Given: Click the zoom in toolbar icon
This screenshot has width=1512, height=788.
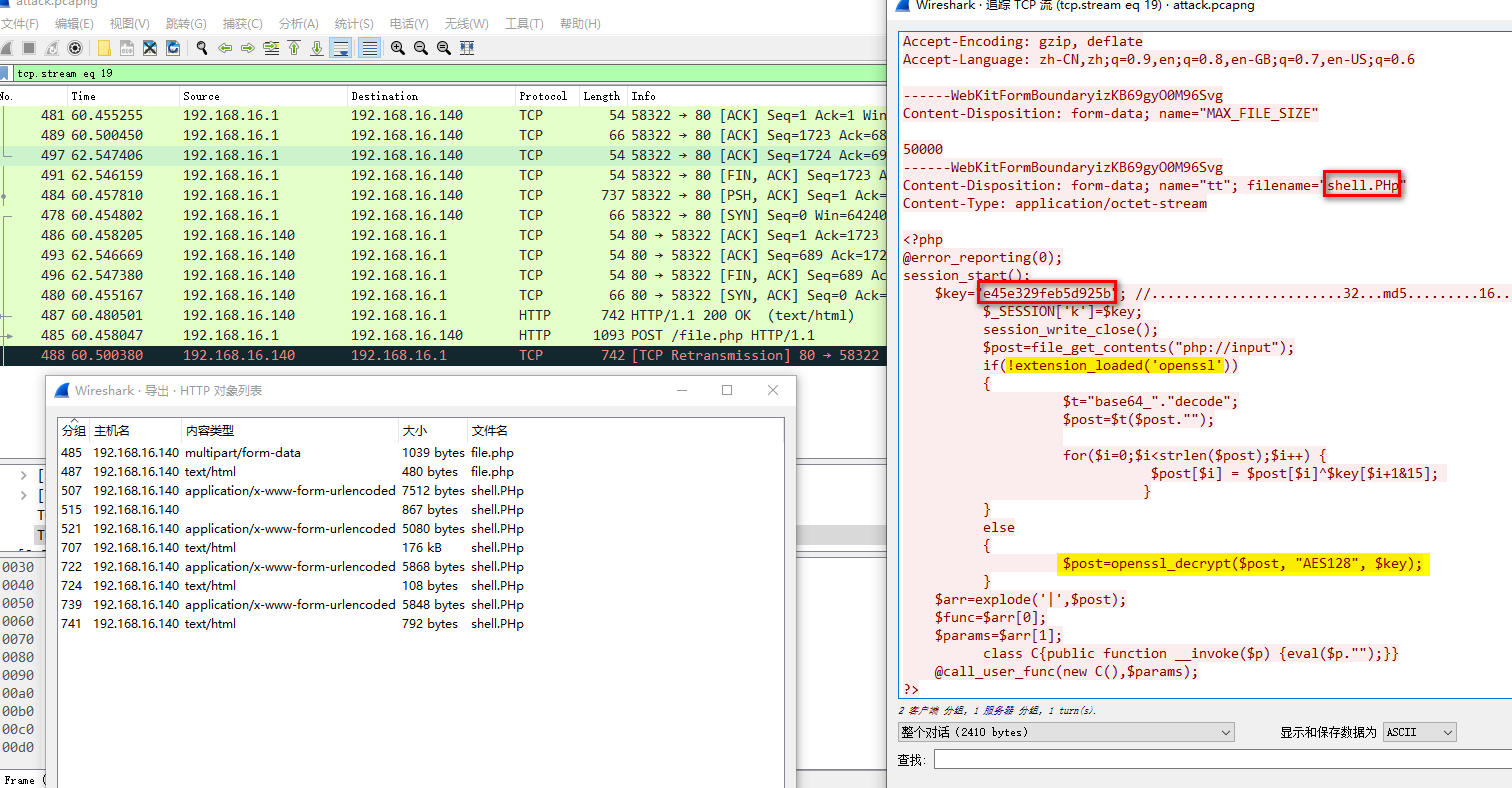Looking at the screenshot, I should (398, 48).
